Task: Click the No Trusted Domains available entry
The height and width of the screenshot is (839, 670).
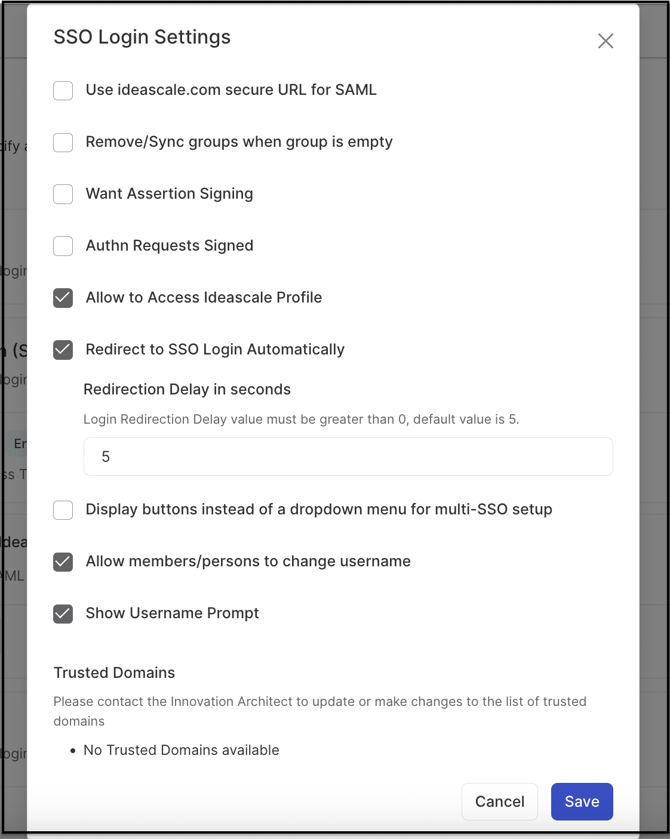Action: [181, 749]
